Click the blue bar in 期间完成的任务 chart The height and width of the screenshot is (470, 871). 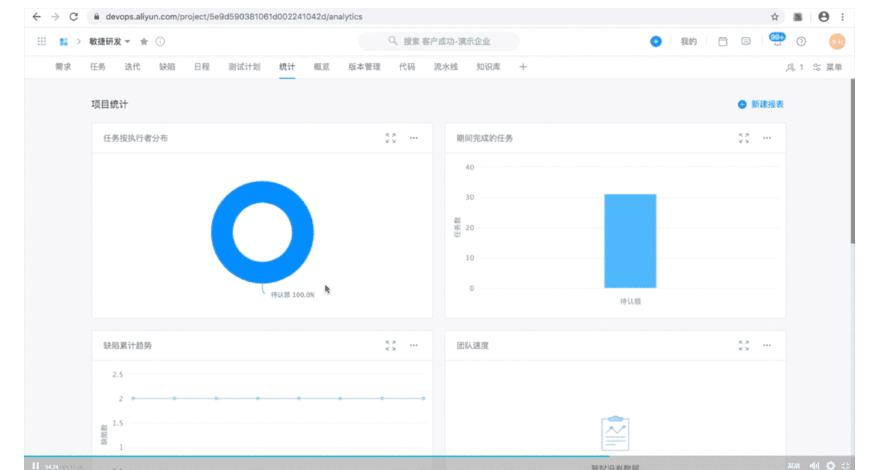click(630, 241)
